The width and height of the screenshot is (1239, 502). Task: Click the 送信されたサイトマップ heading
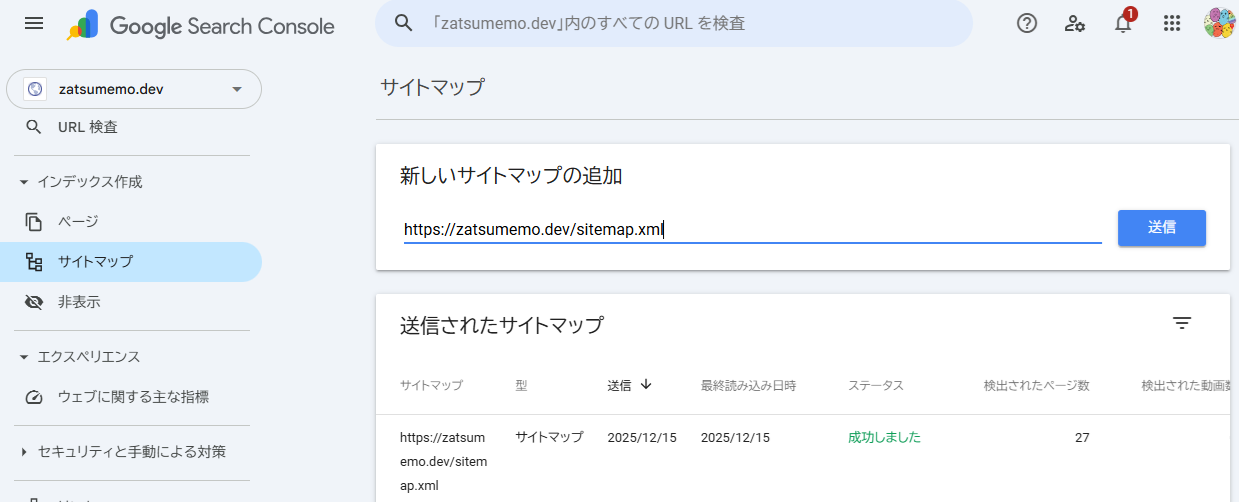tap(501, 325)
